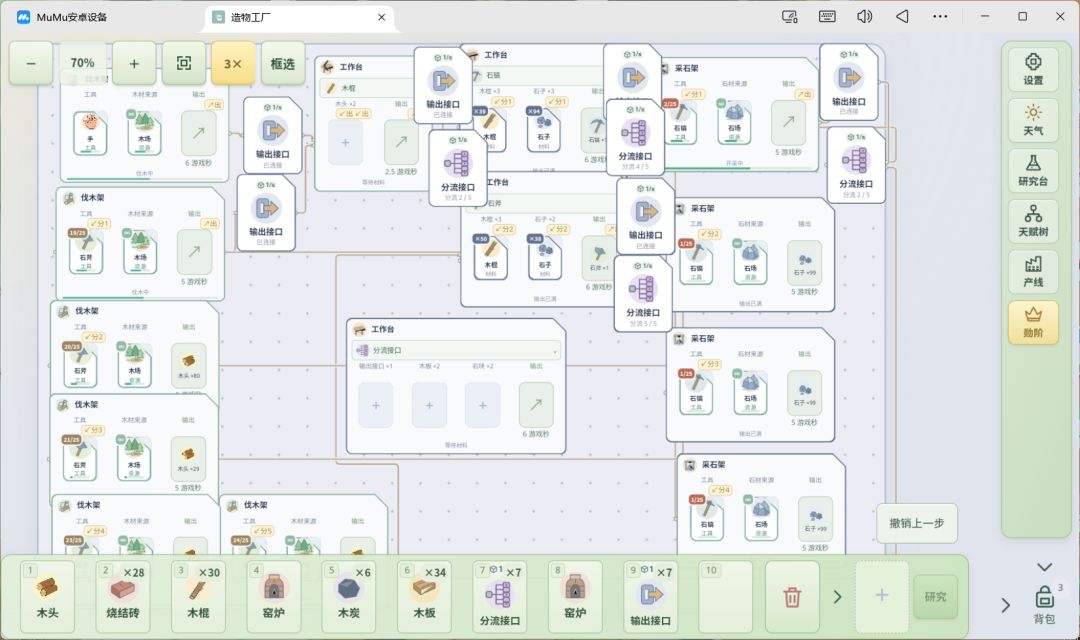1080x640 pixels.
Task: Zoom out with the minus button
Action: [31, 63]
